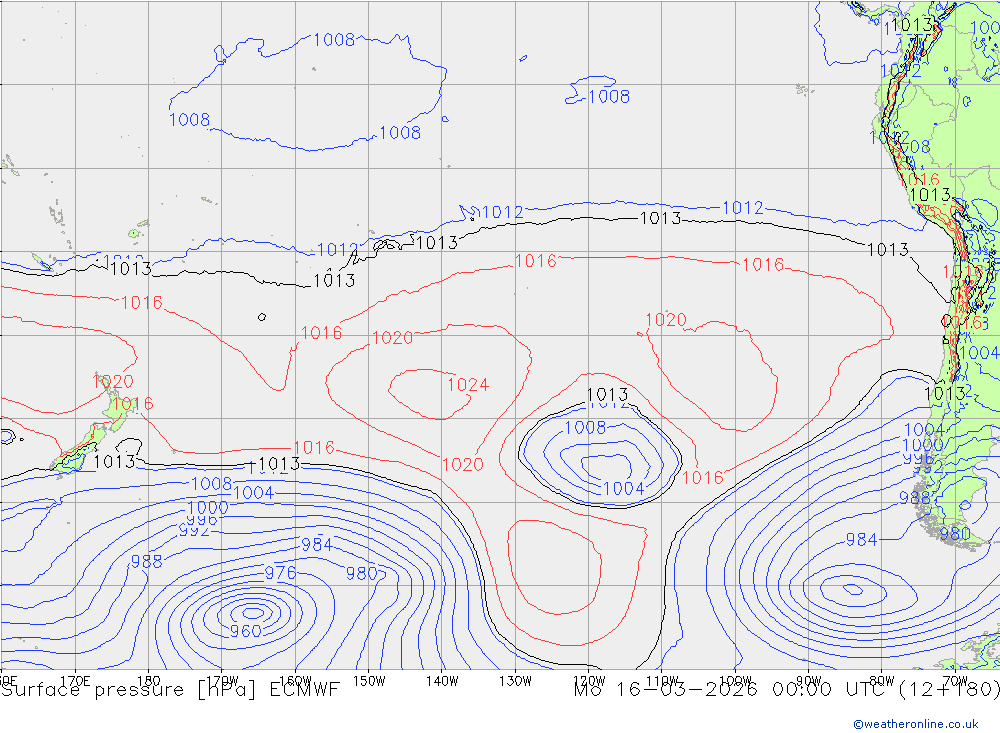
Task: Click the 1004 label inside the central low
Action: tap(623, 488)
